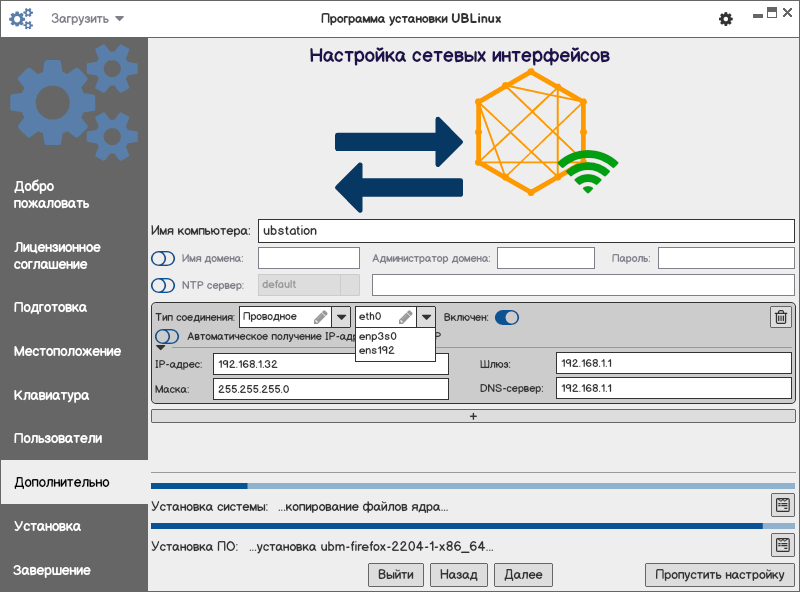Open the Загрузить dropdown menu
Viewport: 800px width, 592px height.
point(87,19)
